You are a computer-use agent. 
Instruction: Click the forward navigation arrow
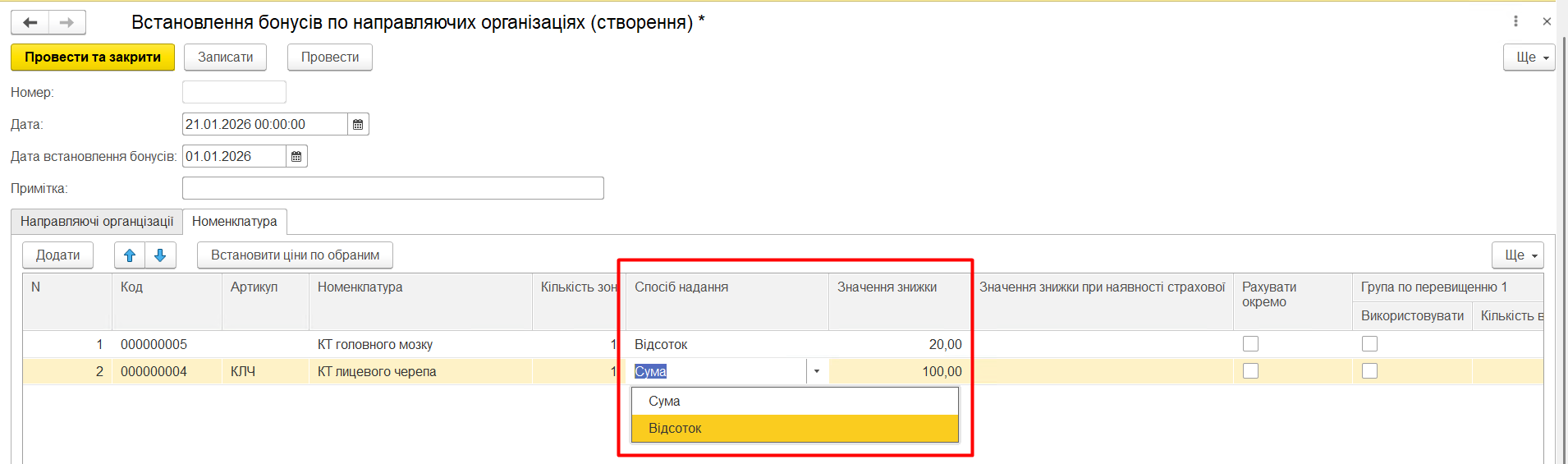[x=67, y=22]
